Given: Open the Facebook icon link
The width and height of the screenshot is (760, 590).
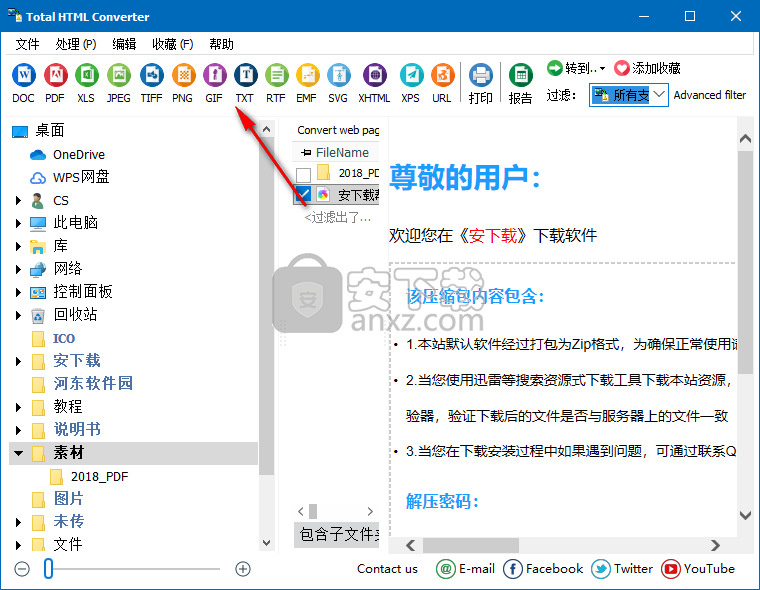Looking at the screenshot, I should 513,569.
